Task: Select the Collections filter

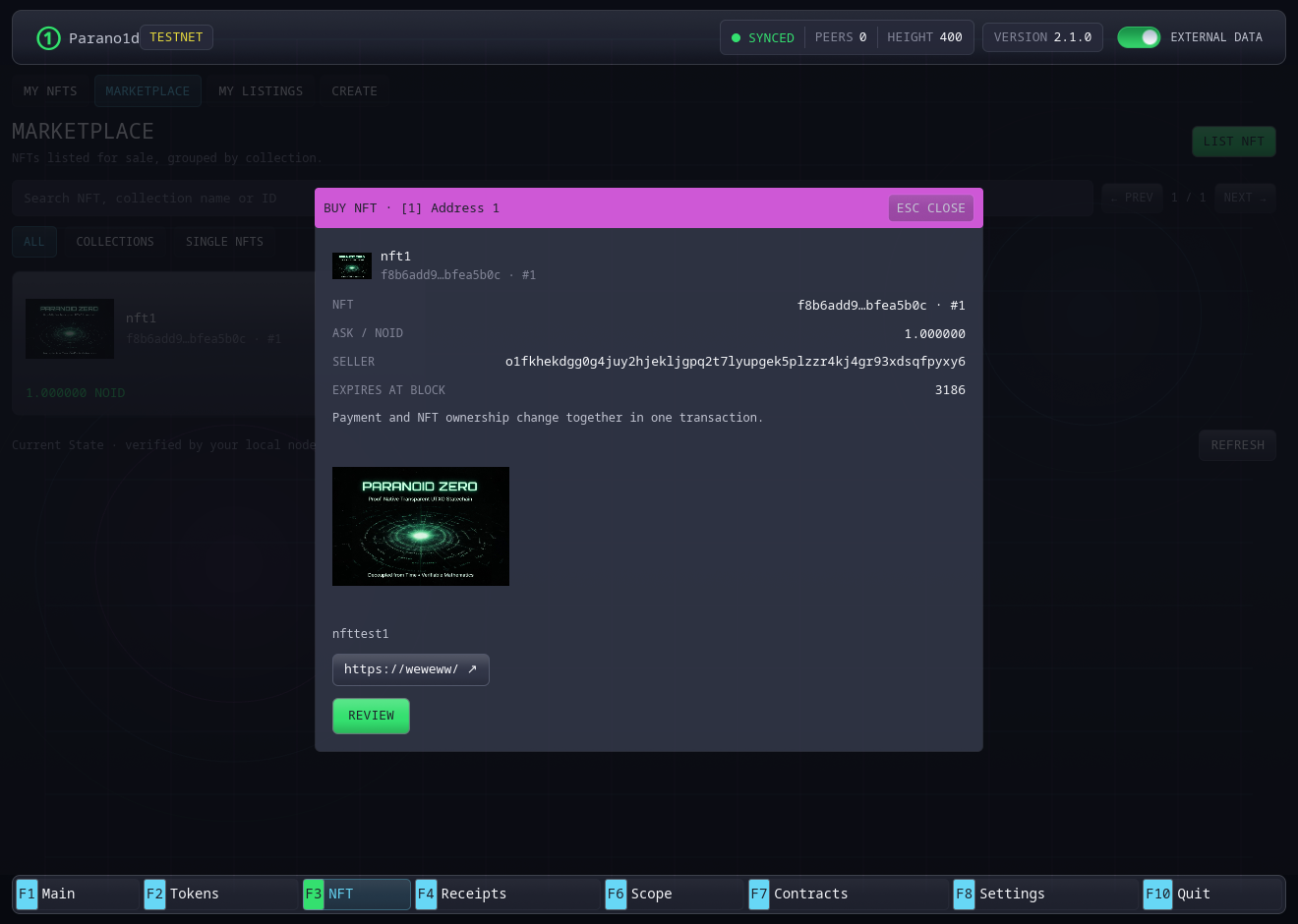Action: [115, 242]
